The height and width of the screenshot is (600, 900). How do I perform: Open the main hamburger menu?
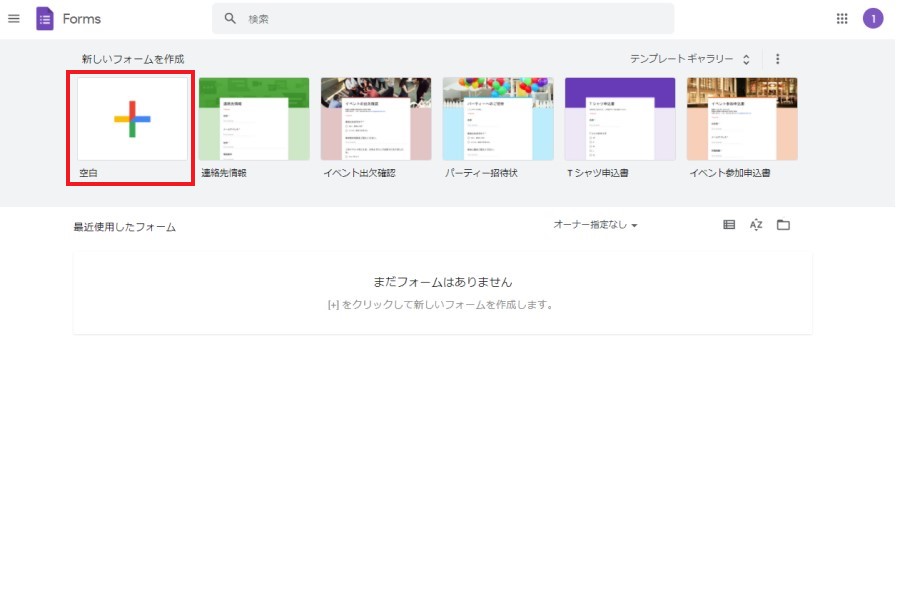coord(14,19)
